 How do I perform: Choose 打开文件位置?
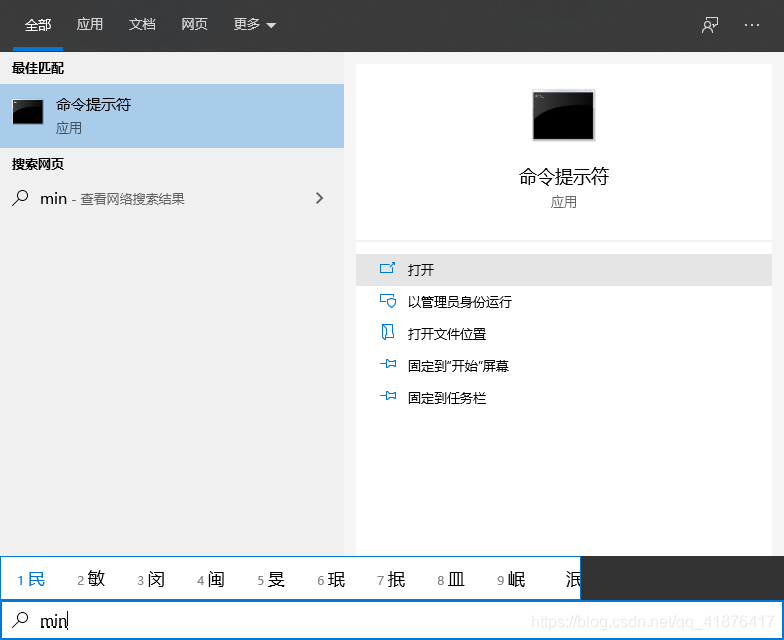[564, 334]
